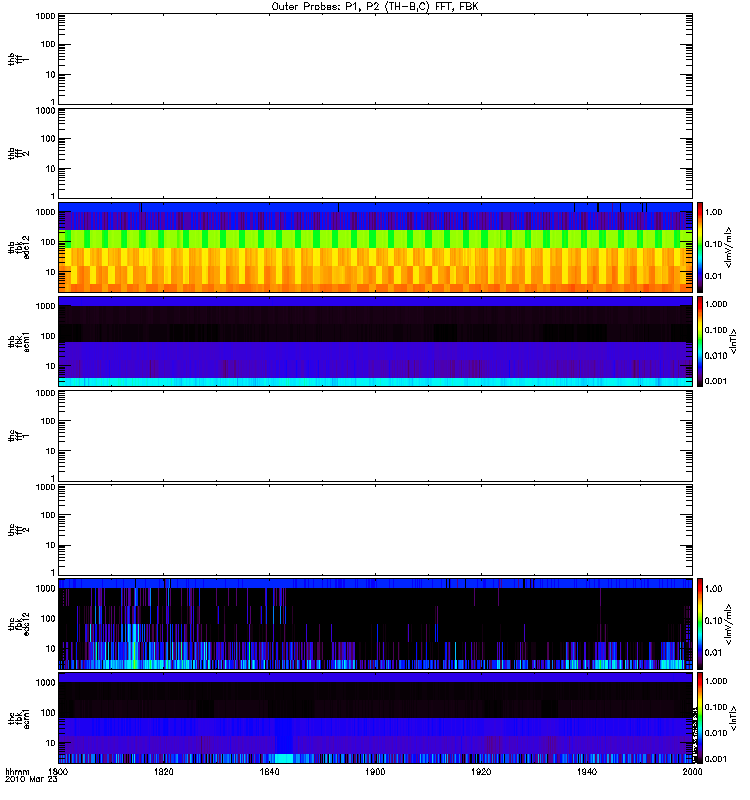
Task: Click the 'thc fbk edc12' axis label
Action: (18, 623)
